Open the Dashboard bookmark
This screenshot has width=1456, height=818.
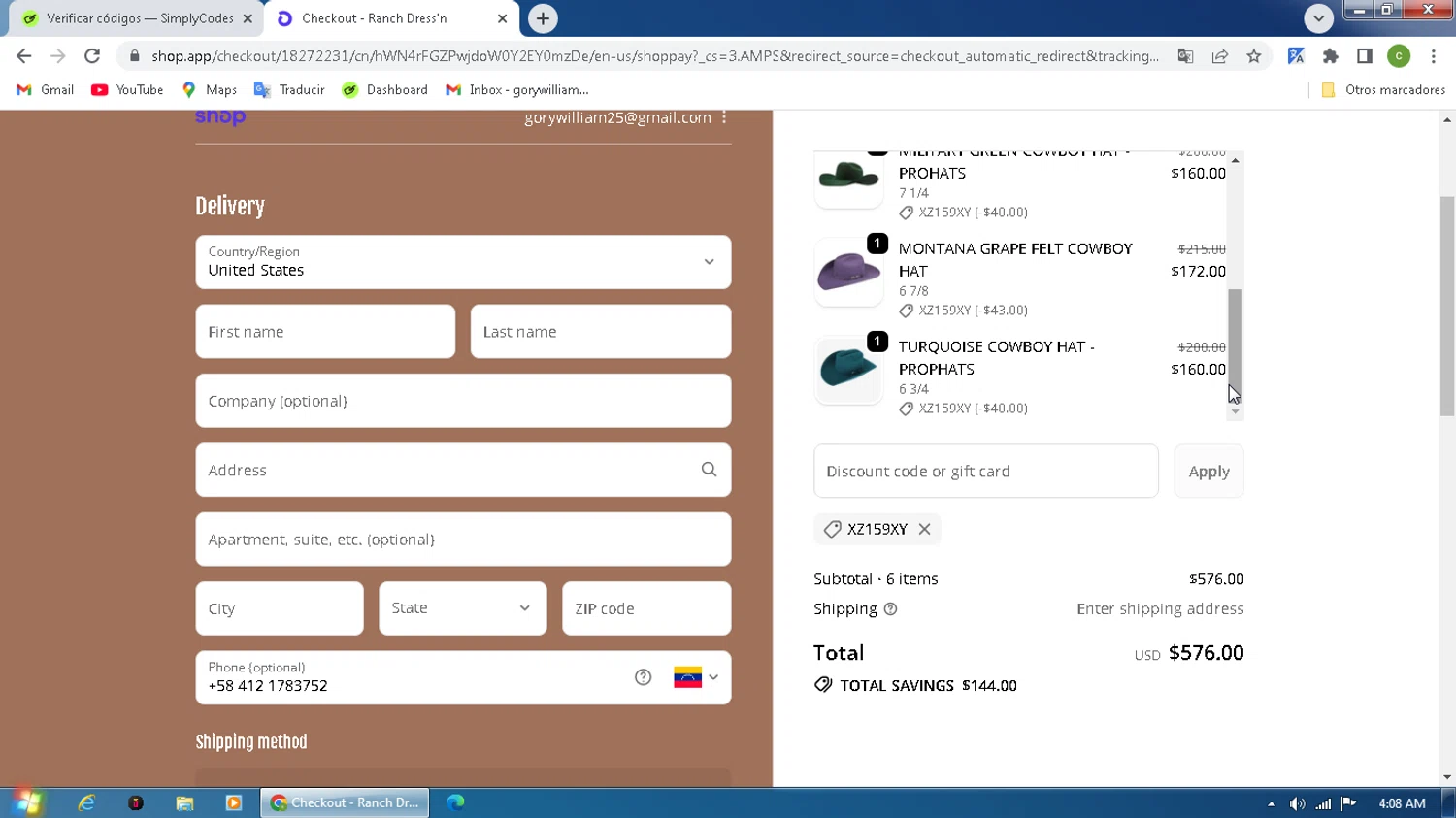coord(385,89)
